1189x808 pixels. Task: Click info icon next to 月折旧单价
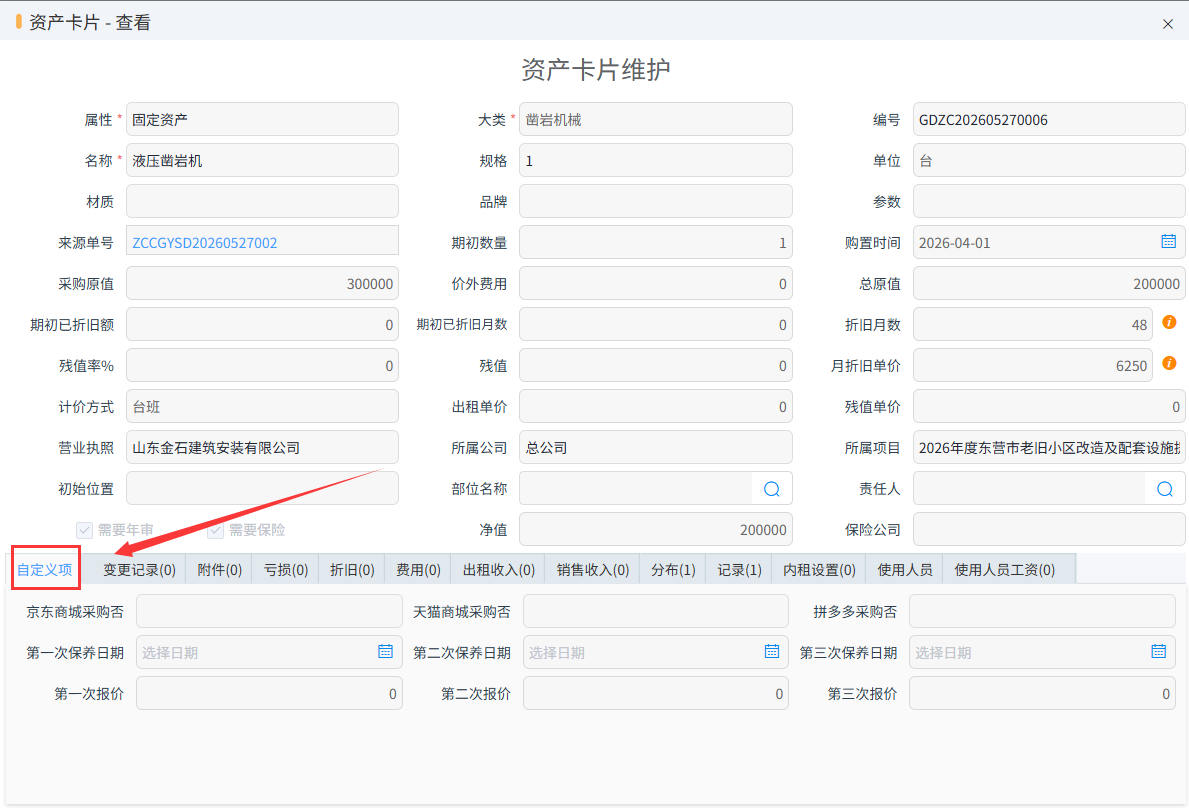tap(1169, 363)
